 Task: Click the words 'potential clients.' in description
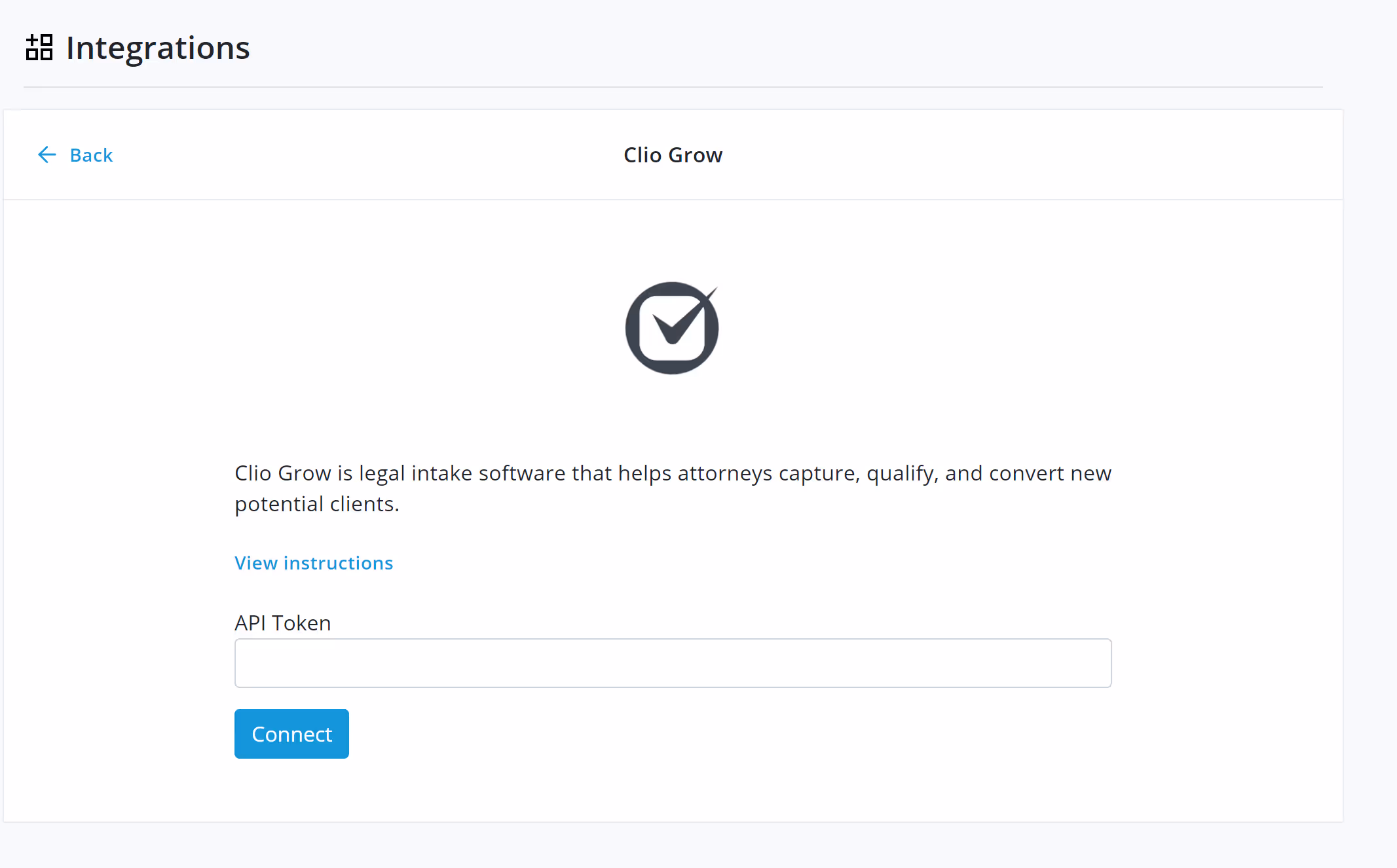pos(317,504)
